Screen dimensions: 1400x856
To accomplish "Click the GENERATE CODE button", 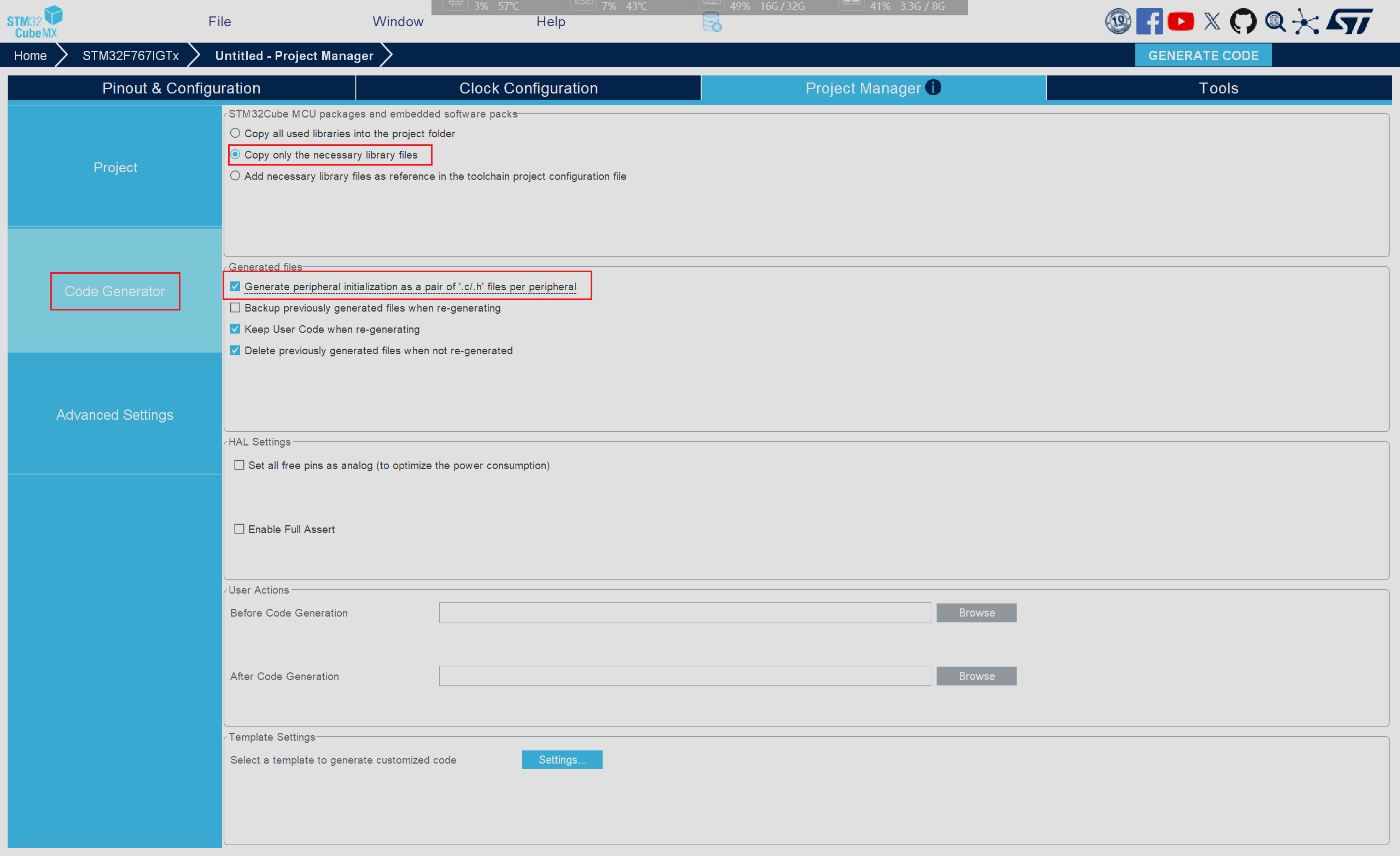I will click(1203, 56).
